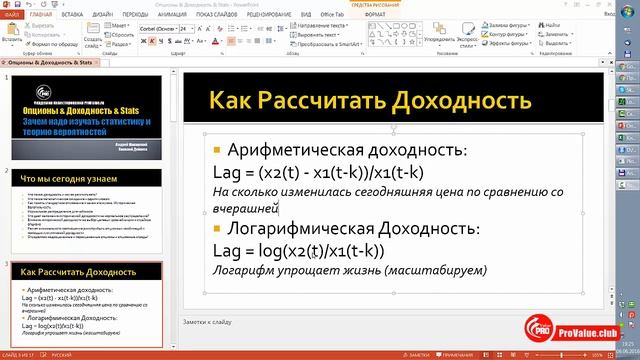The width and height of the screenshot is (640, 360).
Task: Clear all formatting with the eraser icon
Action: pos(220,29)
